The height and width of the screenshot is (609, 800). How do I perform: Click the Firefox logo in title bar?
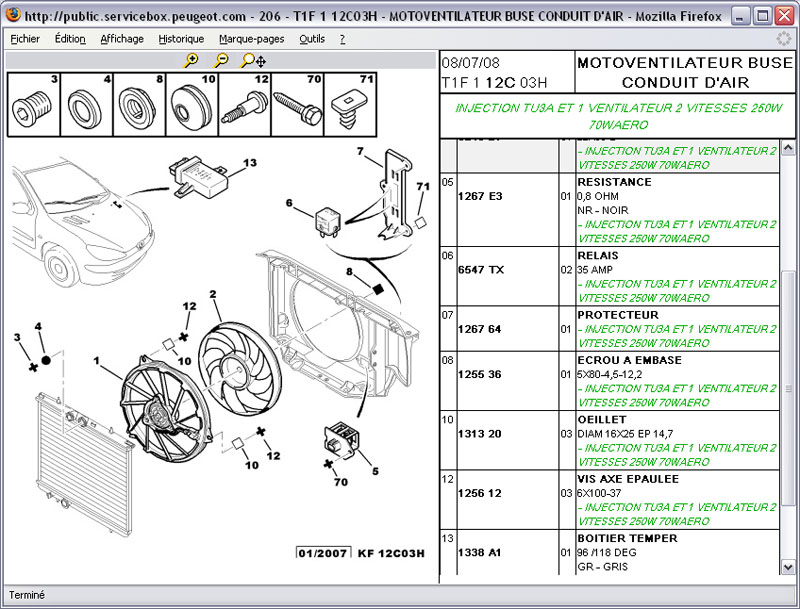pyautogui.click(x=13, y=14)
